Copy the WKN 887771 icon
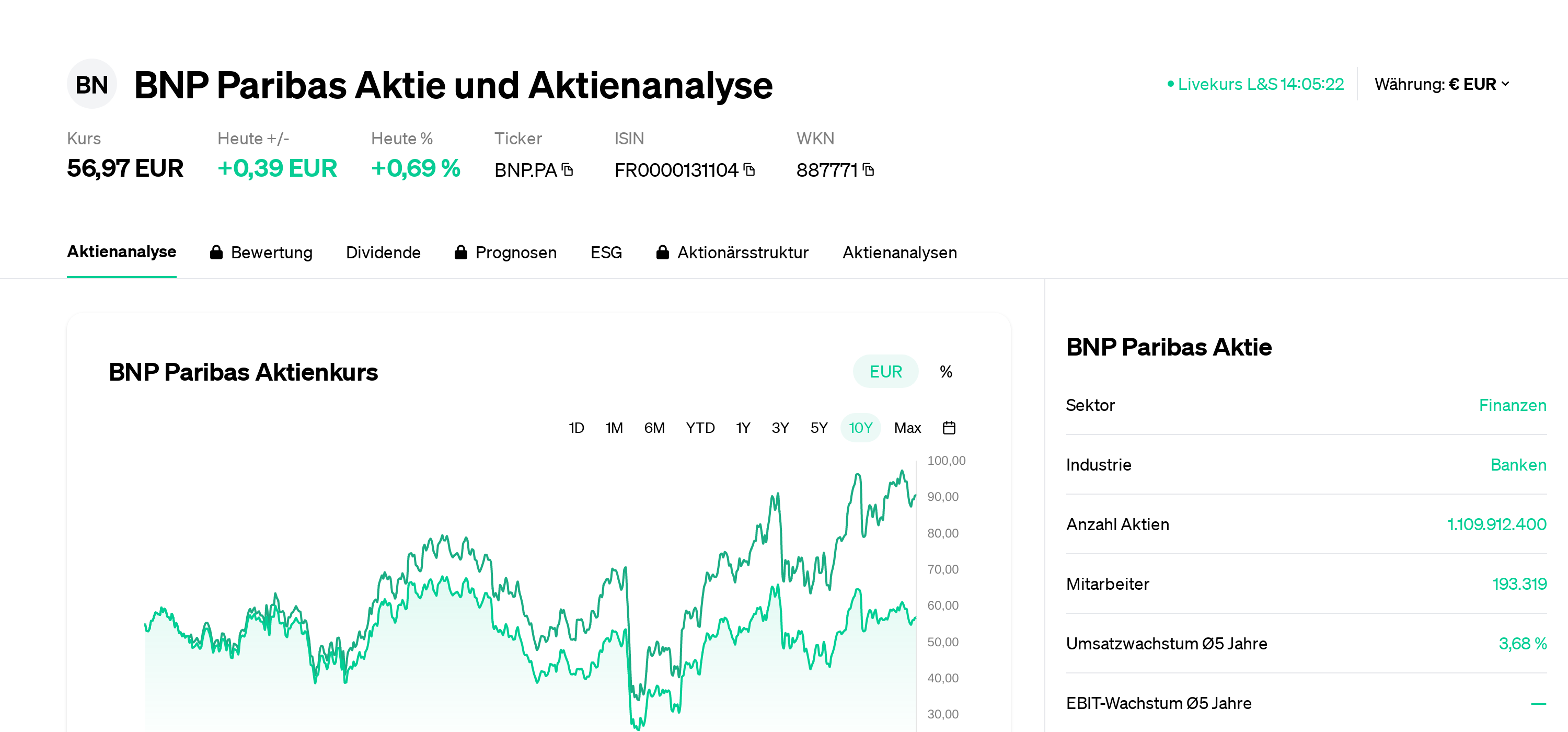 point(869,170)
